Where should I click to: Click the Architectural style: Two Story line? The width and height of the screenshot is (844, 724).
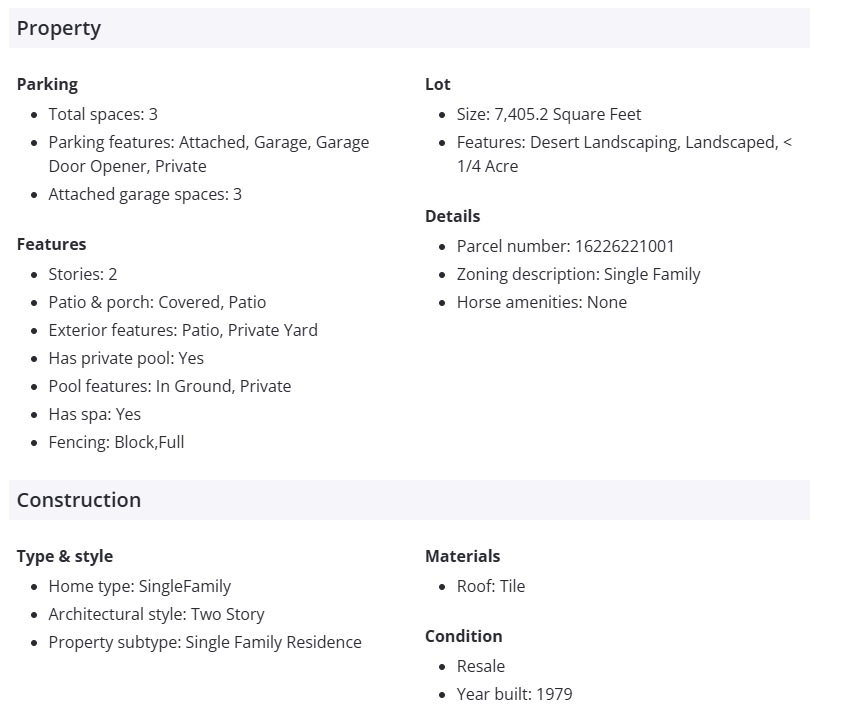pyautogui.click(x=156, y=614)
